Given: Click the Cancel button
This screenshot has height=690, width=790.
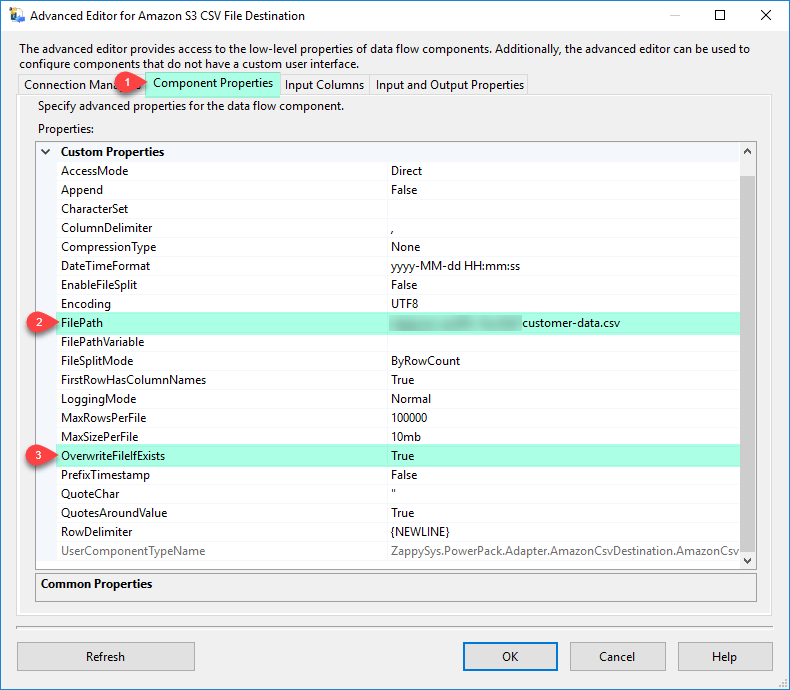Looking at the screenshot, I should 617,656.
